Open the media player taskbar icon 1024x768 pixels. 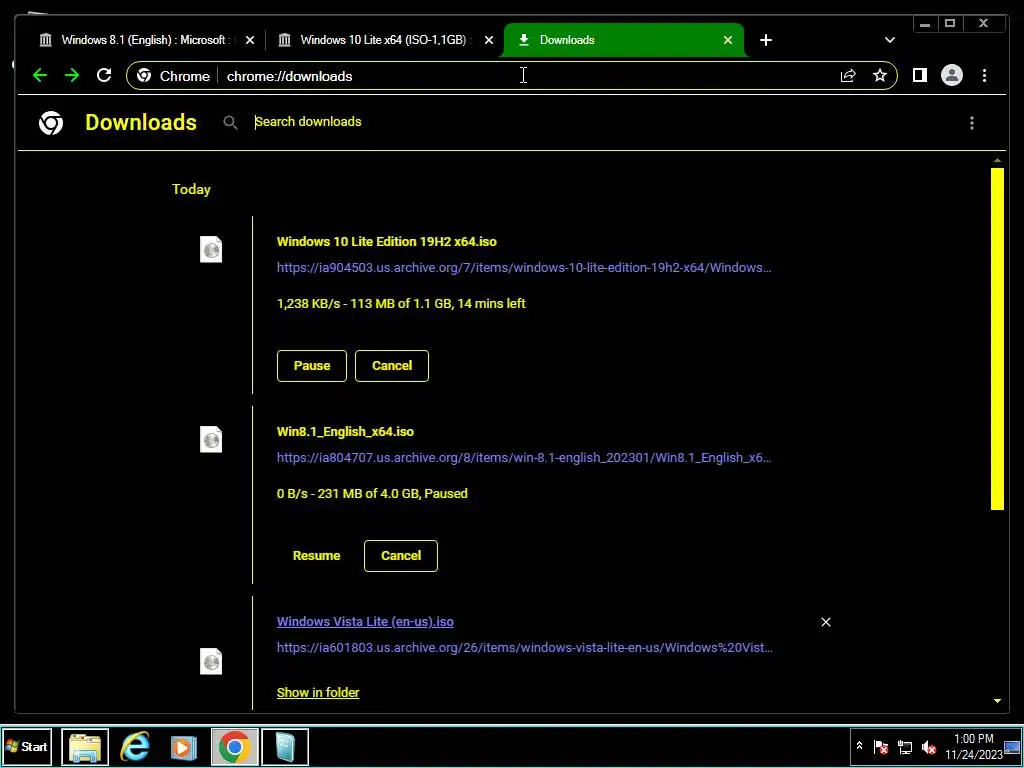(184, 746)
